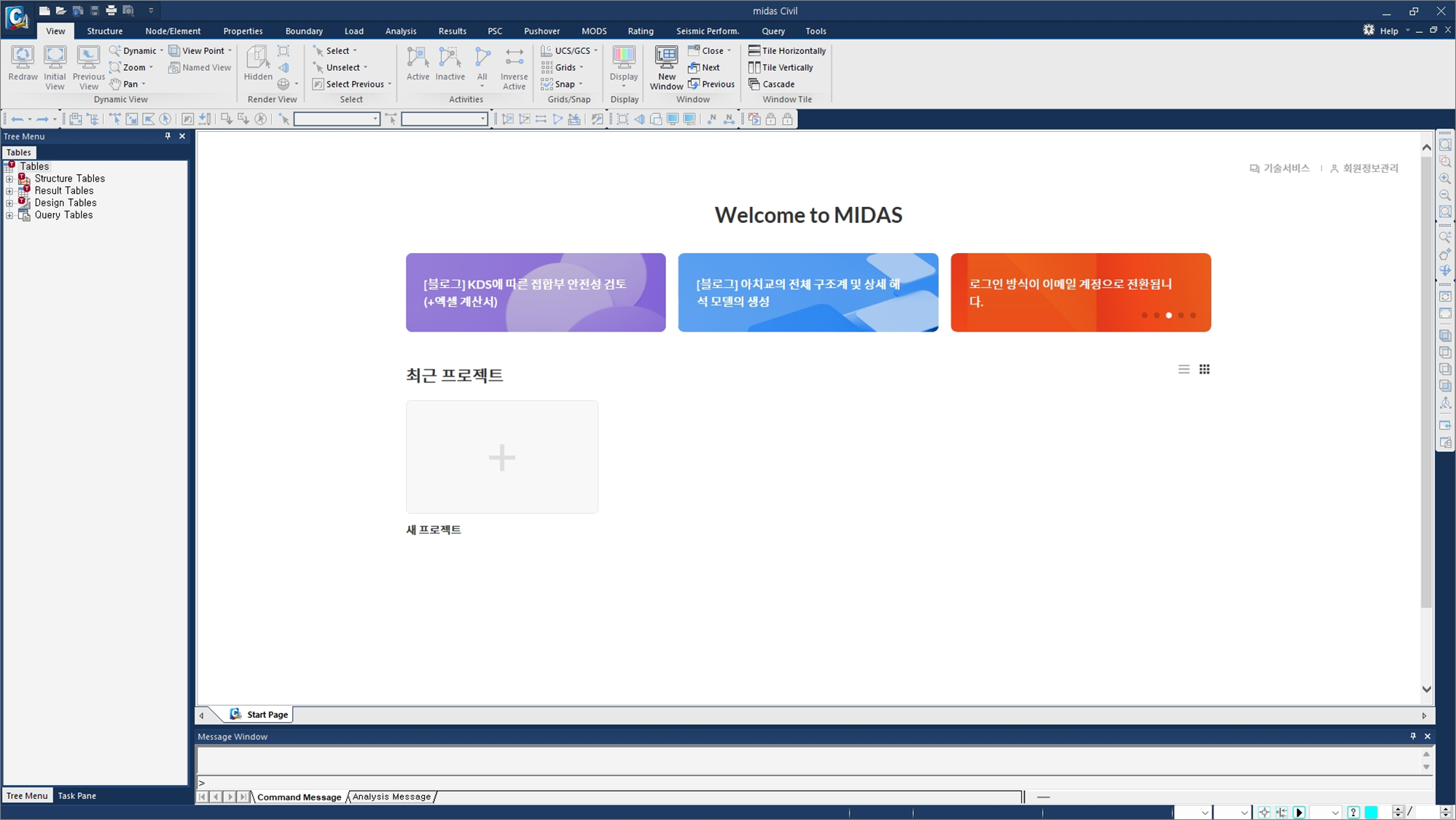
Task: Switch to the Task Pane tab
Action: click(77, 795)
